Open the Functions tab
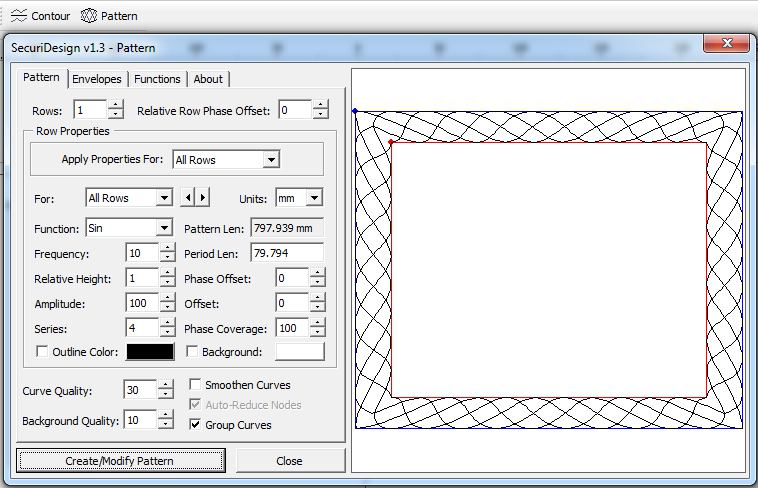Image resolution: width=758 pixels, height=488 pixels. (157, 79)
